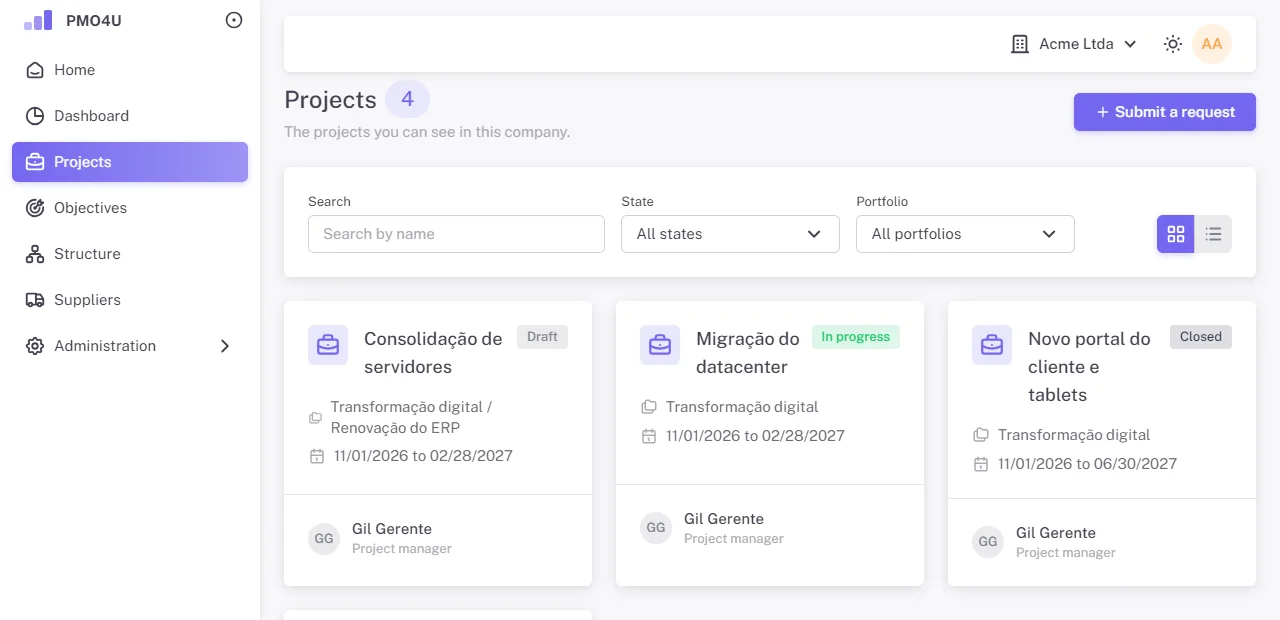Click the Submit a request button
Viewport: 1280px width, 620px height.
[1165, 112]
